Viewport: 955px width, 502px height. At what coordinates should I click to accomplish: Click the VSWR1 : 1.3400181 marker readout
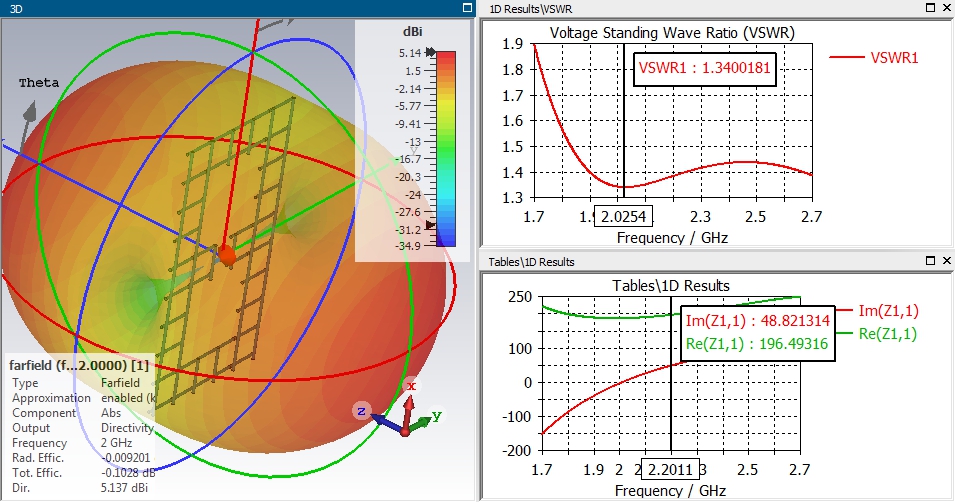pos(705,68)
